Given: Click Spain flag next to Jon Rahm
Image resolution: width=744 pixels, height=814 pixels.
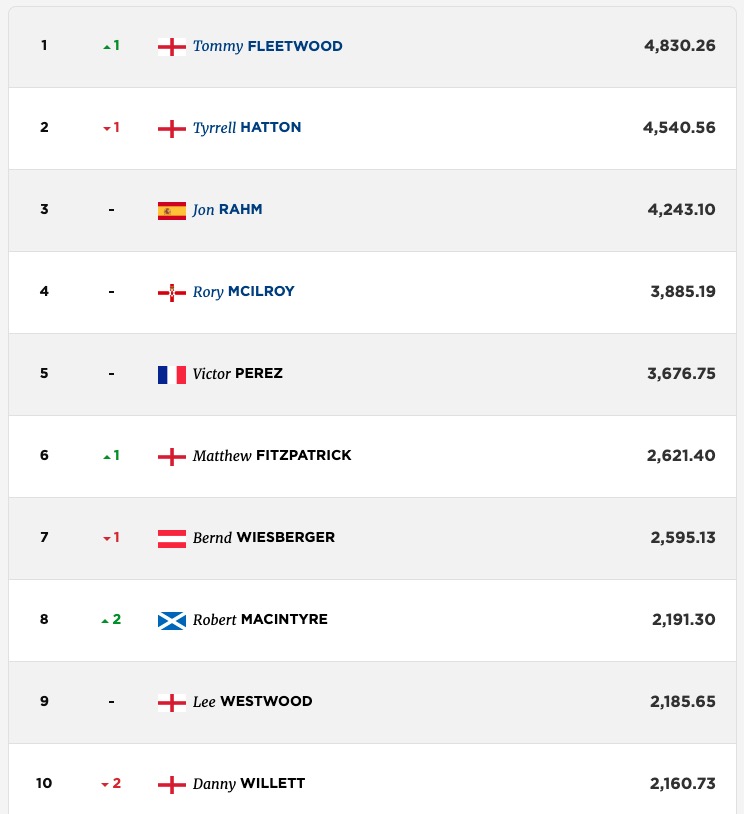Looking at the screenshot, I should click(172, 211).
